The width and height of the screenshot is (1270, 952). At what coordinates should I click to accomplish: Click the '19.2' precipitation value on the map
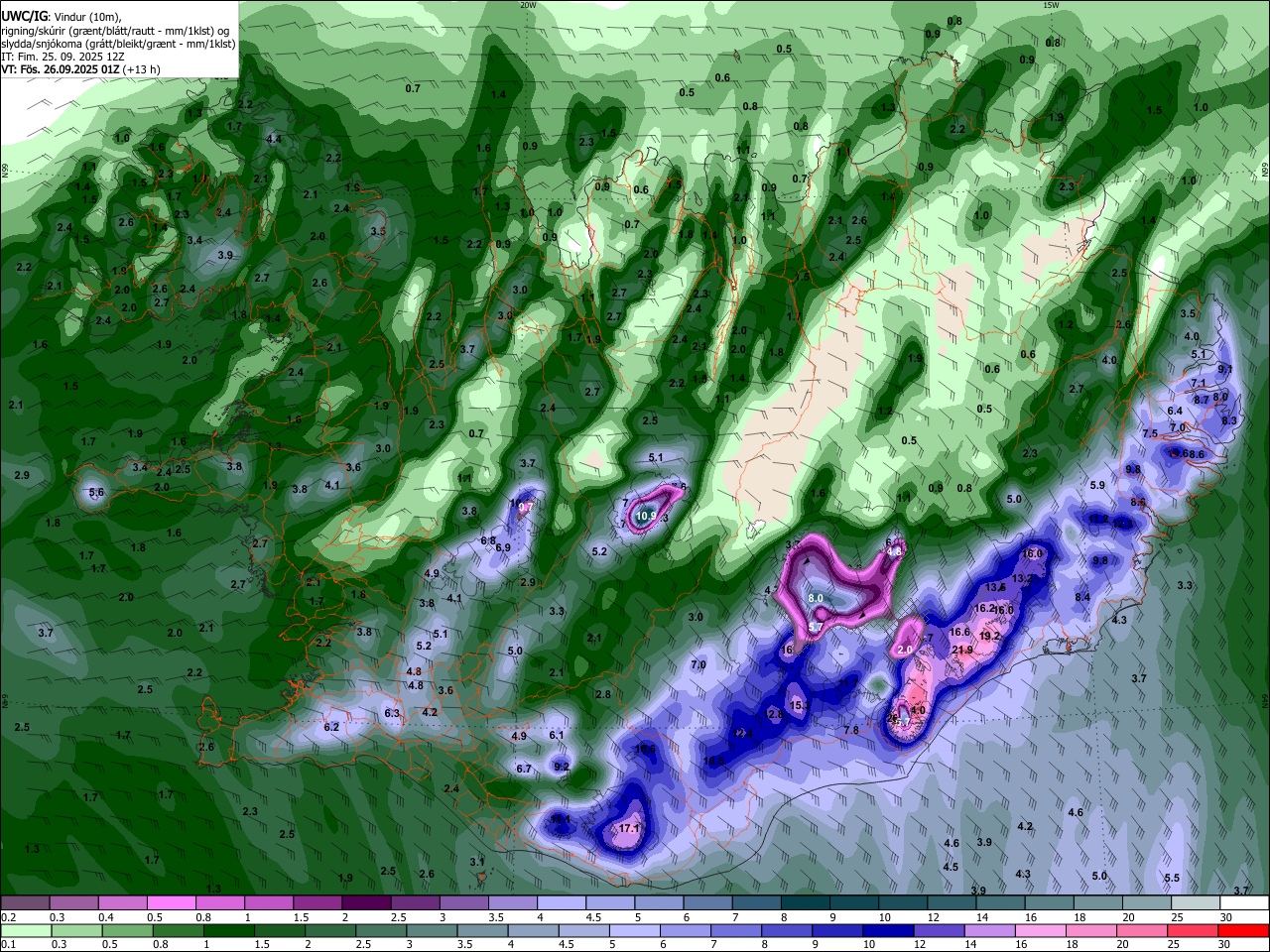(x=989, y=637)
